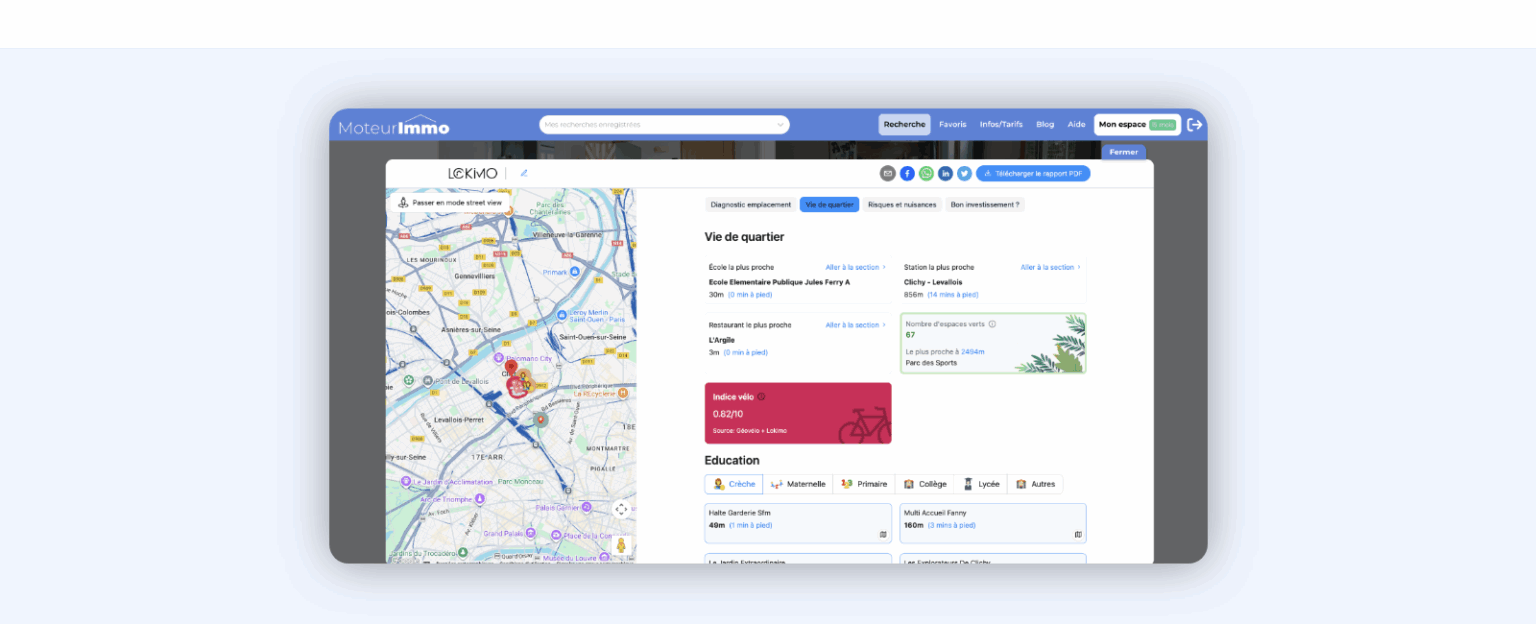Show Halte Garderie Sfm on map

(x=882, y=534)
